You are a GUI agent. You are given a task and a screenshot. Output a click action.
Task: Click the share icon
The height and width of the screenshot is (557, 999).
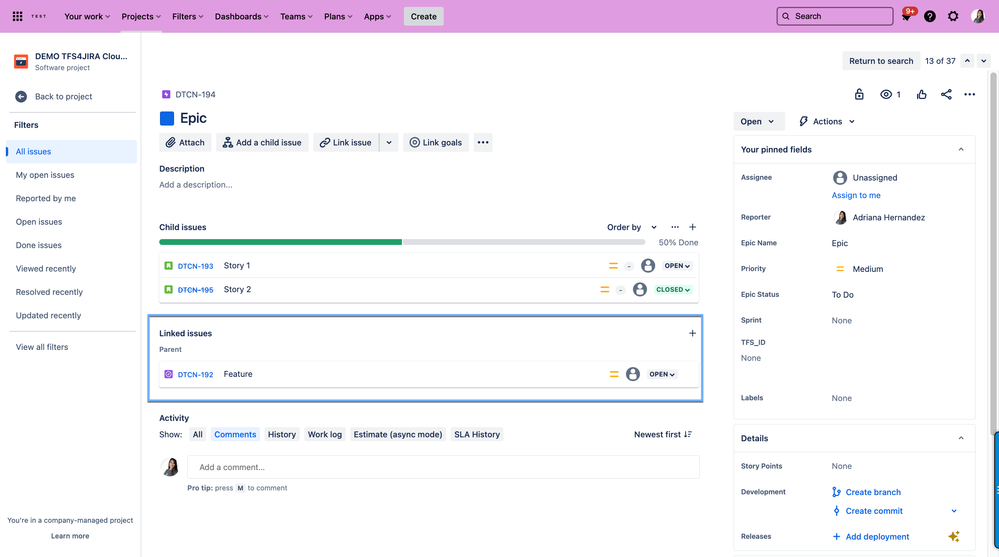pyautogui.click(x=946, y=94)
